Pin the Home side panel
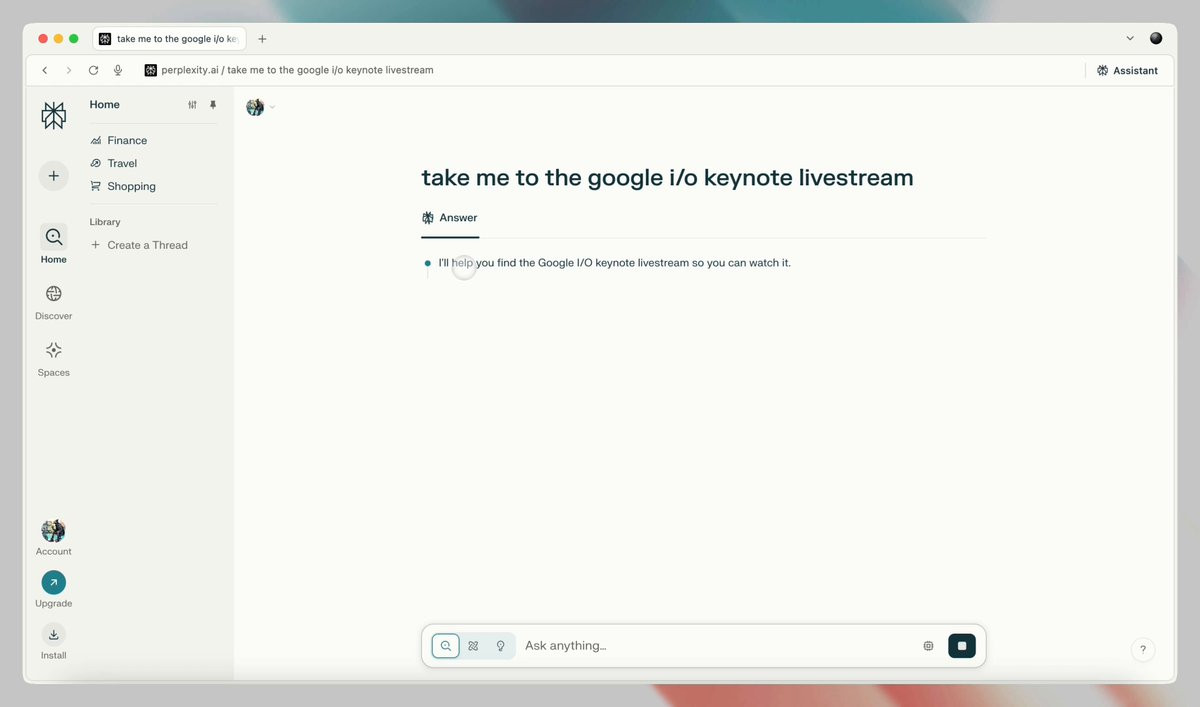The height and width of the screenshot is (707, 1200). click(213, 105)
